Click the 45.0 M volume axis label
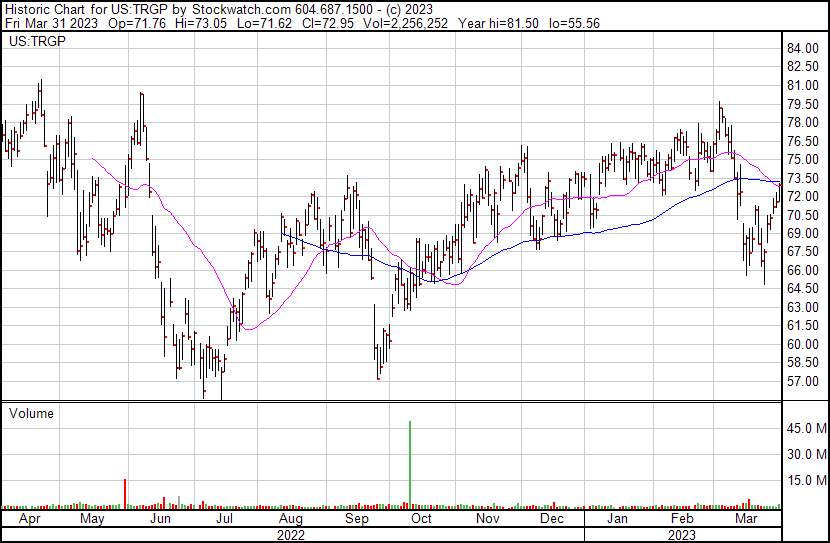 [806, 428]
